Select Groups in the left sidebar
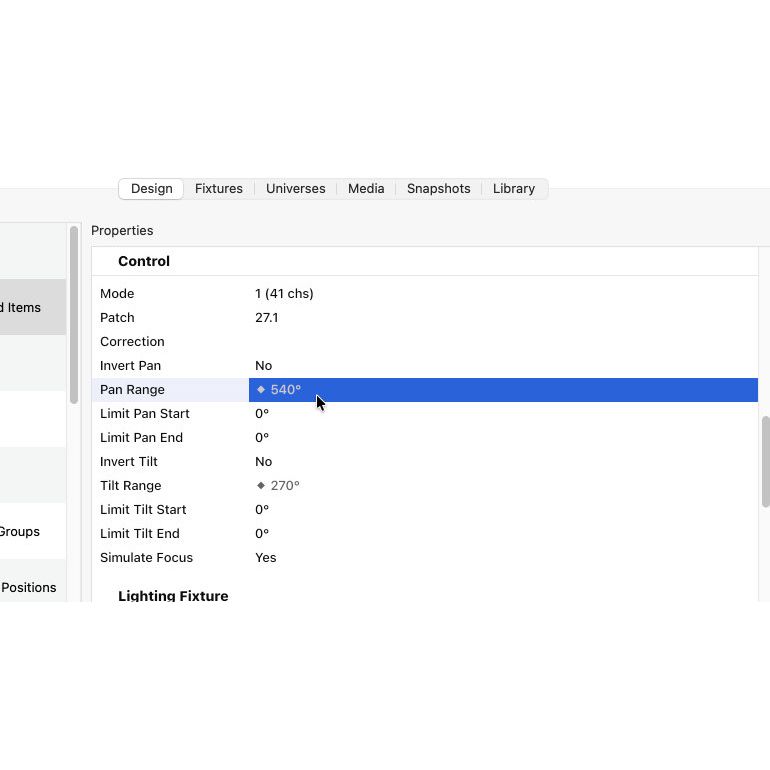Viewport: 770px width, 770px height. tap(20, 532)
